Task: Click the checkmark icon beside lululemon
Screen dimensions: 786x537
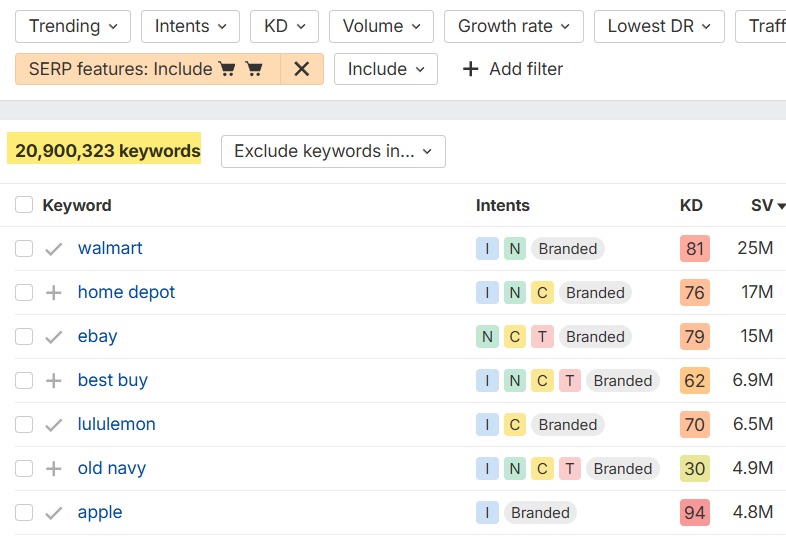Action: [54, 425]
